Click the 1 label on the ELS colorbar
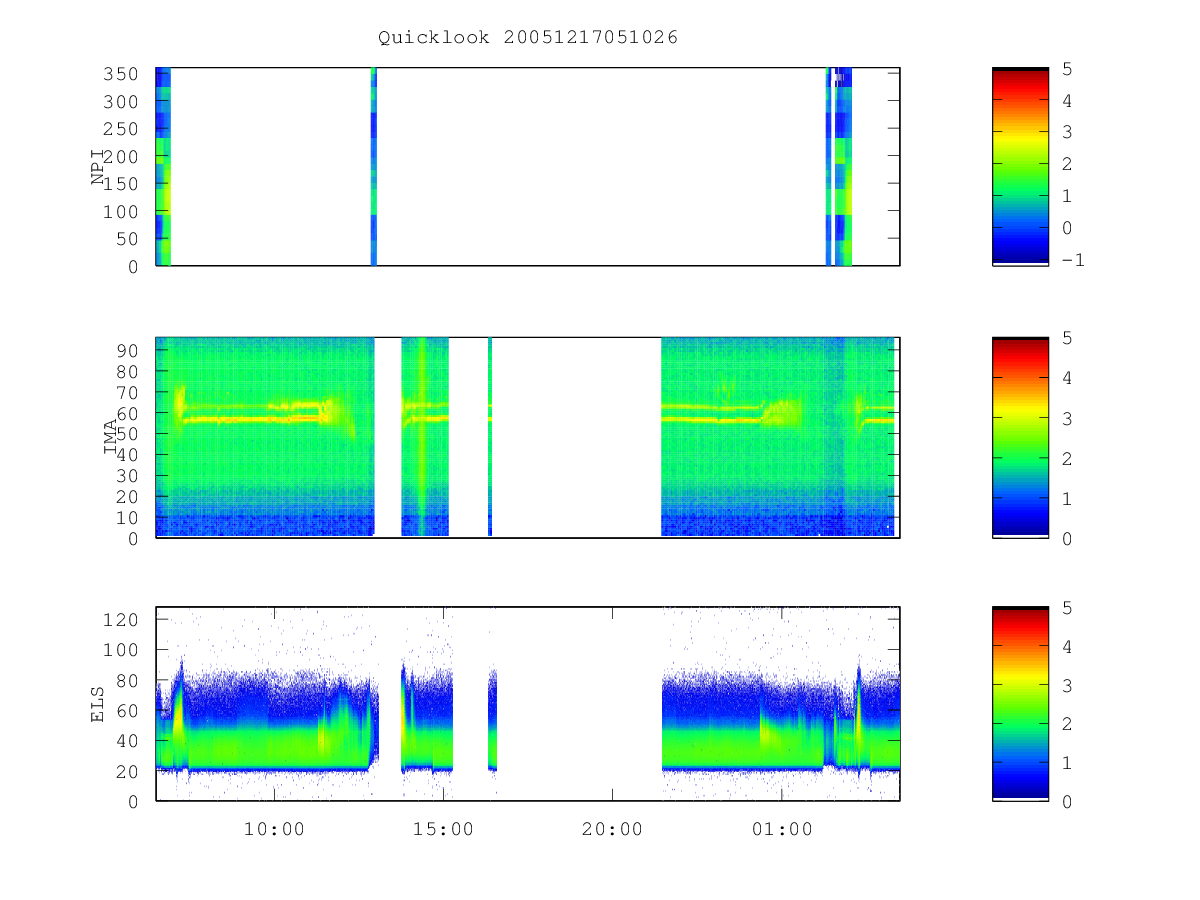 [1067, 762]
